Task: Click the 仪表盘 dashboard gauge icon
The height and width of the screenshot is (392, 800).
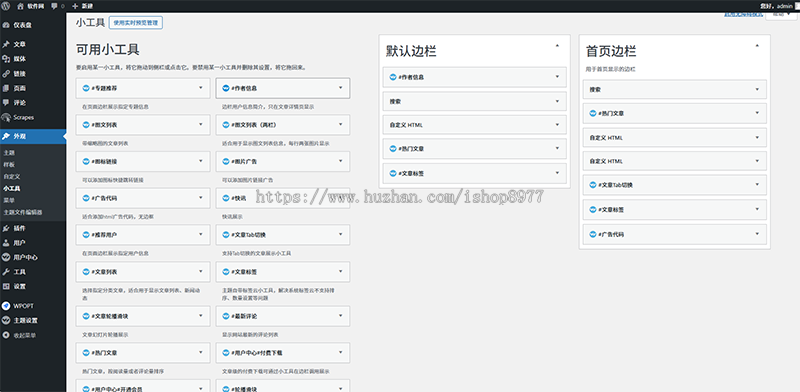Action: pyautogui.click(x=6, y=25)
